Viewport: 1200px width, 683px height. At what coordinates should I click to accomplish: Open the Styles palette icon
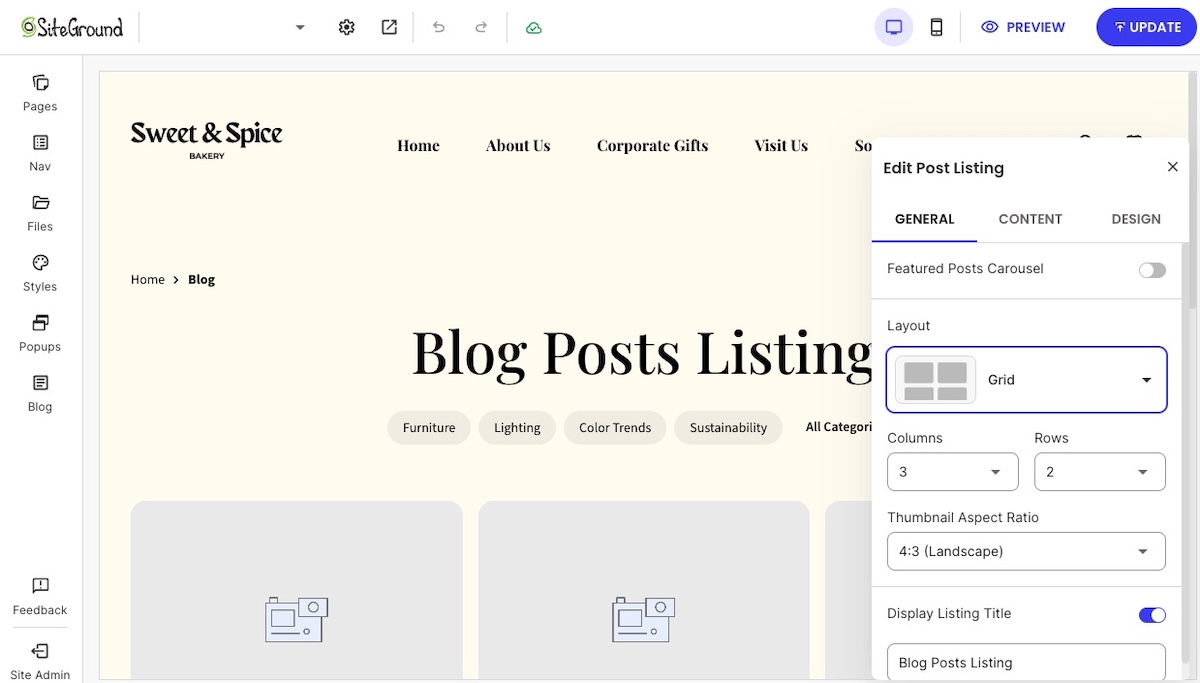[x=40, y=262]
